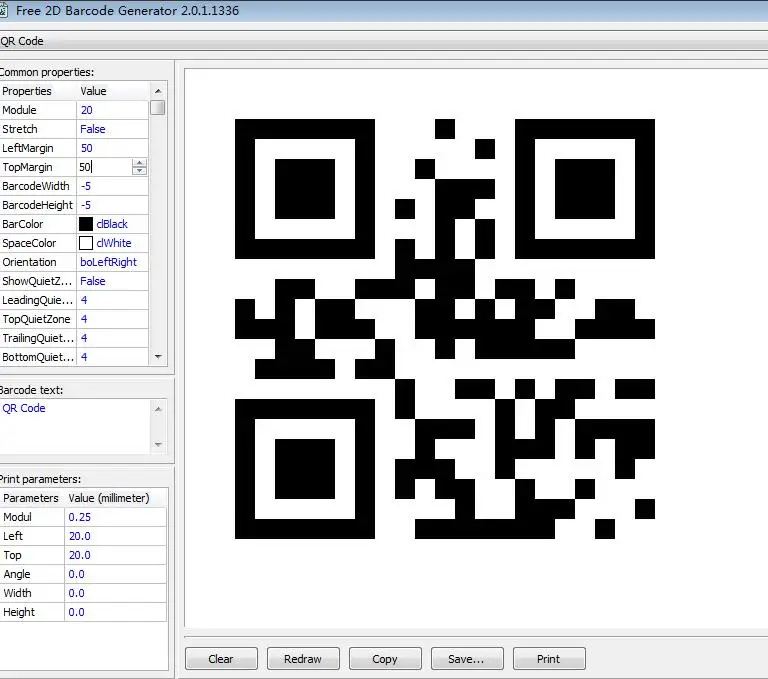This screenshot has width=768, height=679.
Task: Click the barcode text scroll up arrow
Action: tap(158, 409)
